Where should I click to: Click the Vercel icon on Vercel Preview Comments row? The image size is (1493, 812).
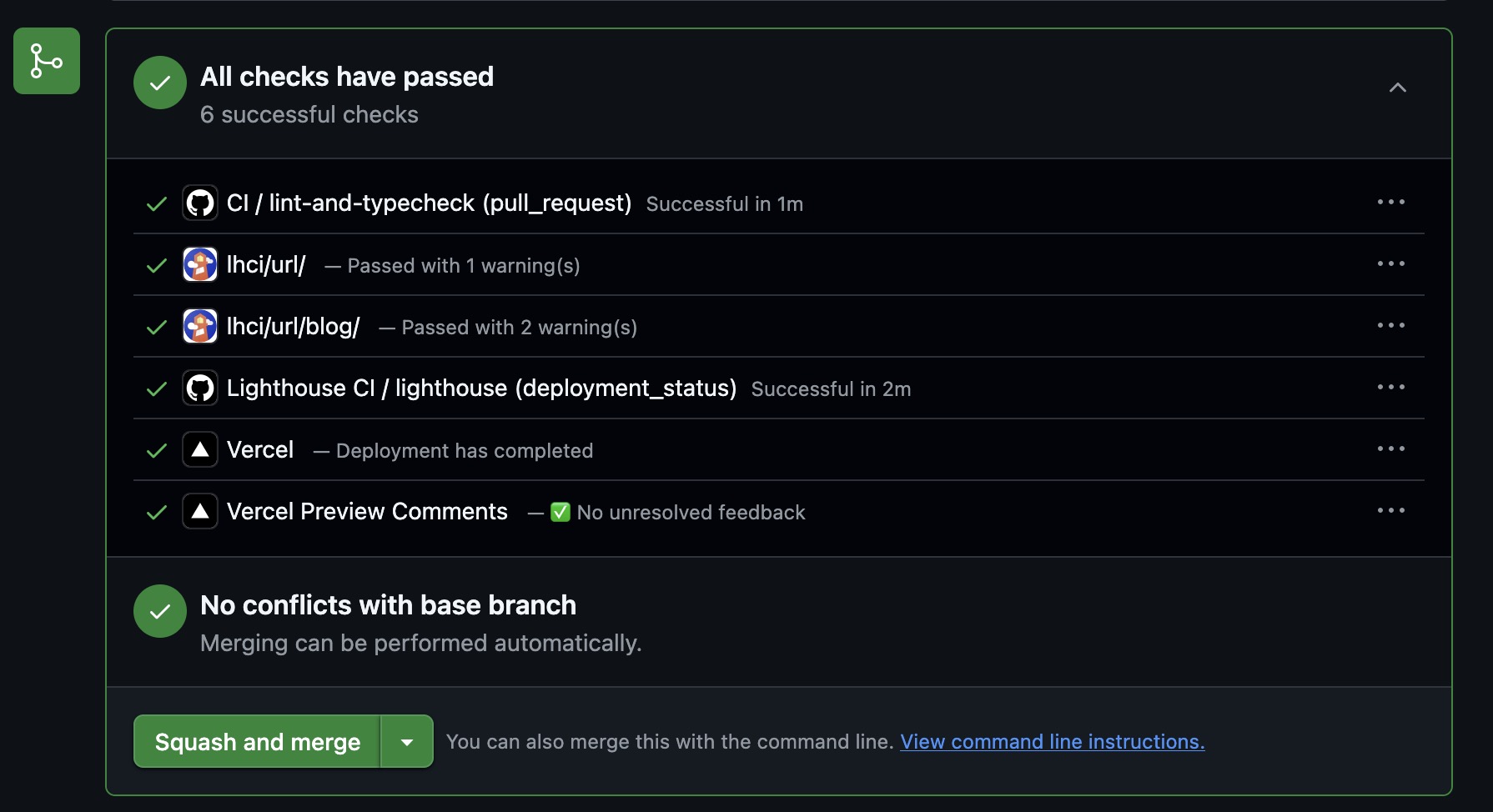tap(199, 511)
